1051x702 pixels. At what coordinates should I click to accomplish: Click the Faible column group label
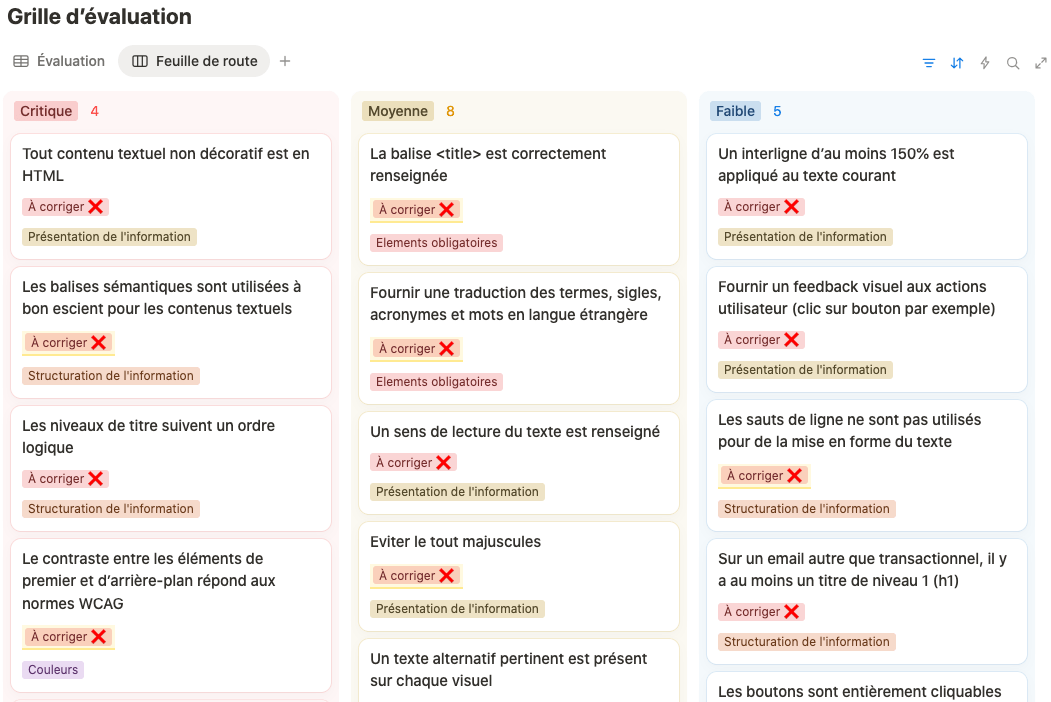pos(735,111)
